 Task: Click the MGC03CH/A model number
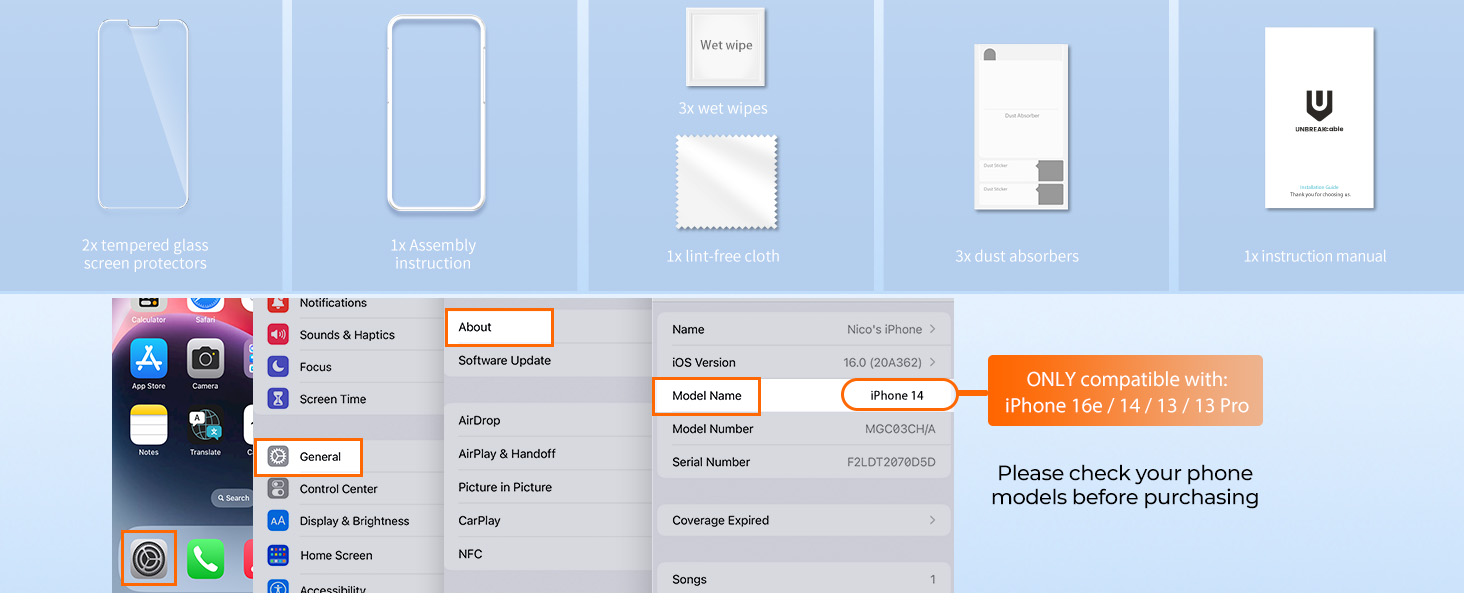pyautogui.click(x=900, y=429)
